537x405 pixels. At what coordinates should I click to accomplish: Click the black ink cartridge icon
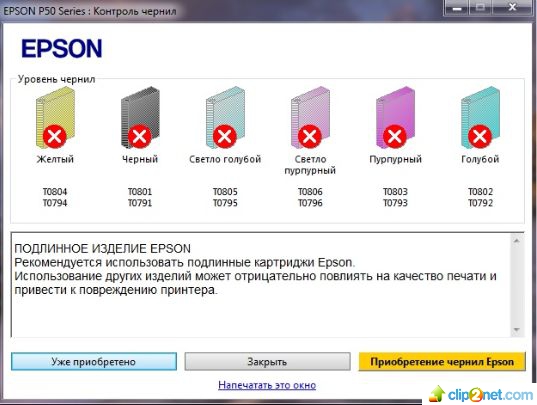[x=140, y=117]
